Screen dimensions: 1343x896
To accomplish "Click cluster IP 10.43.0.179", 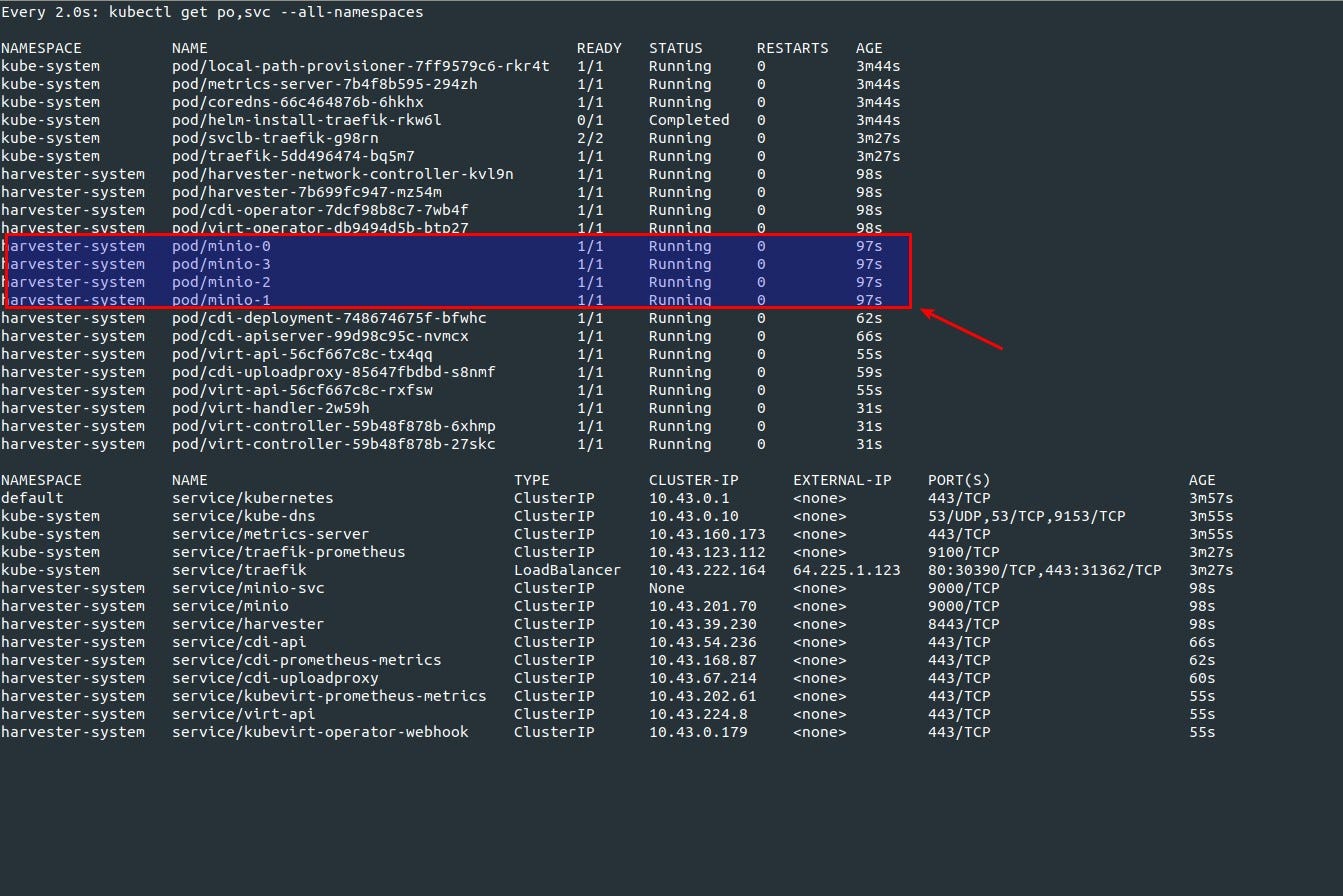I will [x=698, y=732].
